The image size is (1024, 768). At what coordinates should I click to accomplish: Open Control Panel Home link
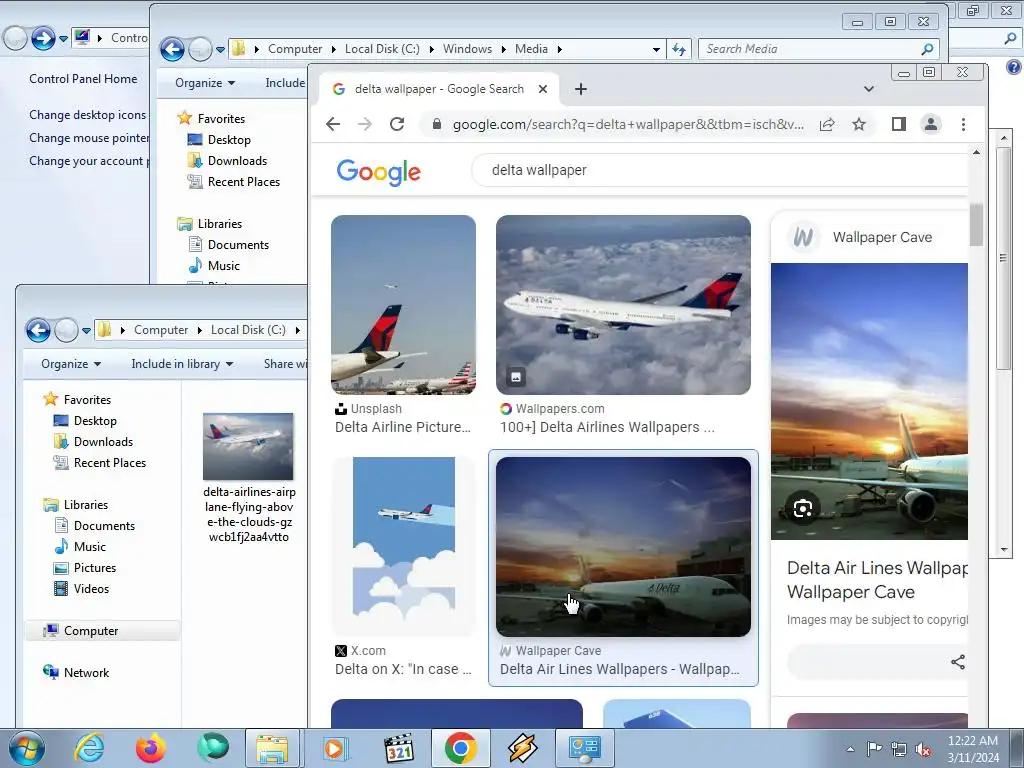(x=83, y=79)
